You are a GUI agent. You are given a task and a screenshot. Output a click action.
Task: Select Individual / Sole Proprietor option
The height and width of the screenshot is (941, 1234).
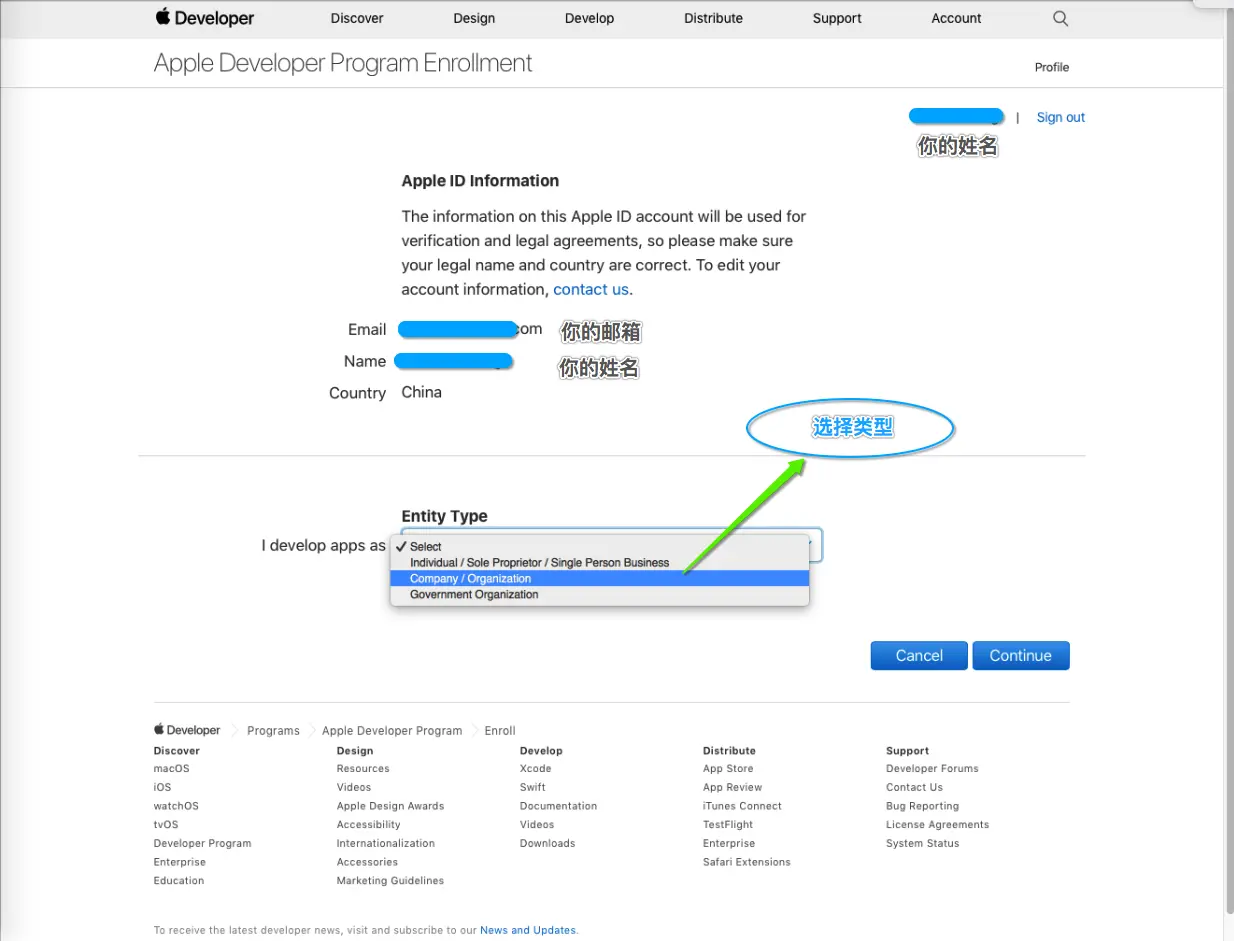point(599,562)
